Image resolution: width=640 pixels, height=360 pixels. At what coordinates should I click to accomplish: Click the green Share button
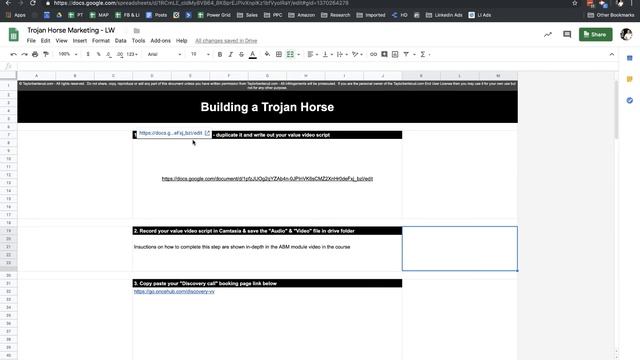[596, 35]
